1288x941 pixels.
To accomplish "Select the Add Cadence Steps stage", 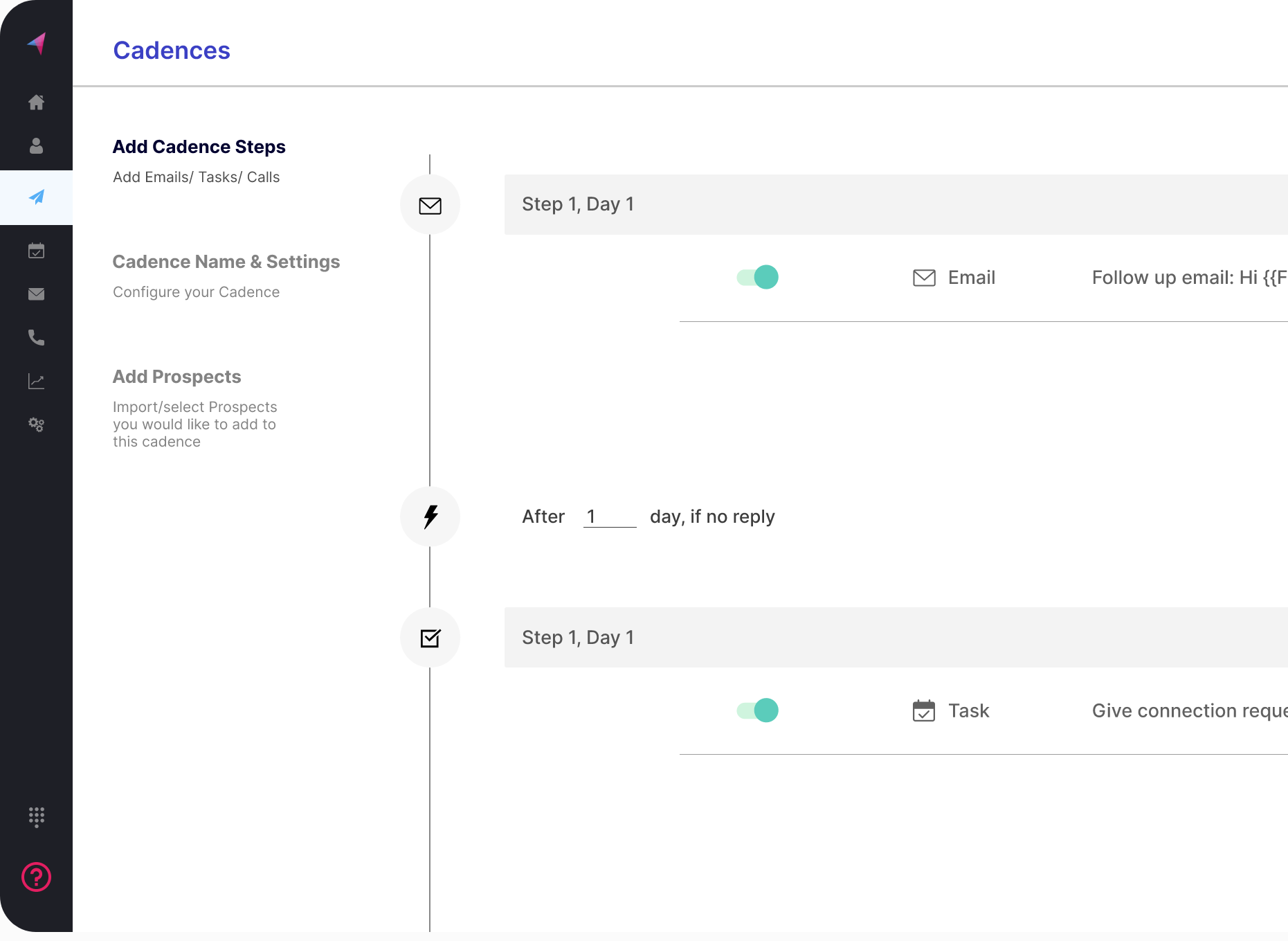I will coord(199,147).
